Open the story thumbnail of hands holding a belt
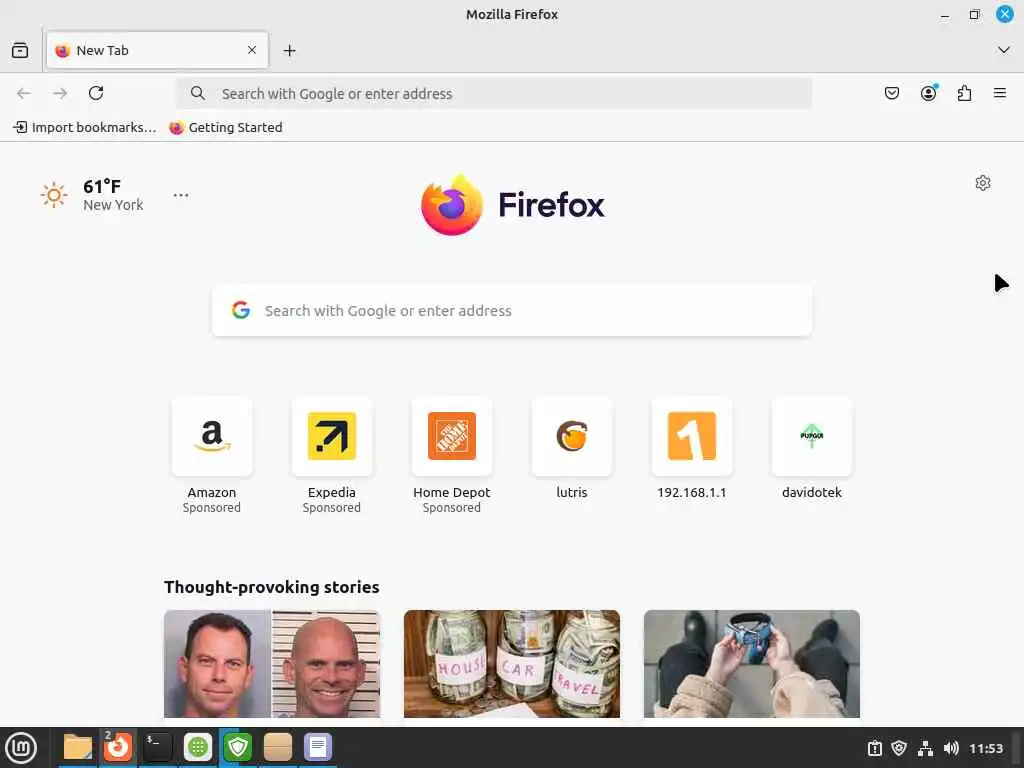 click(x=752, y=664)
